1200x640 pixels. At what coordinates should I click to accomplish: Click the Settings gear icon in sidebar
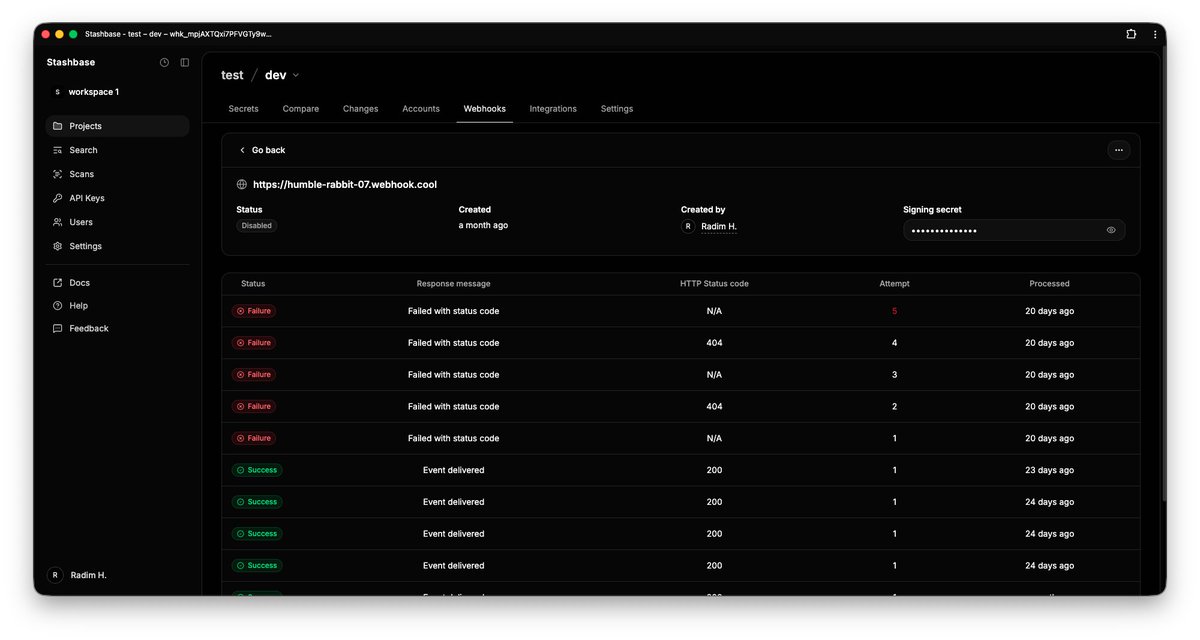click(58, 246)
